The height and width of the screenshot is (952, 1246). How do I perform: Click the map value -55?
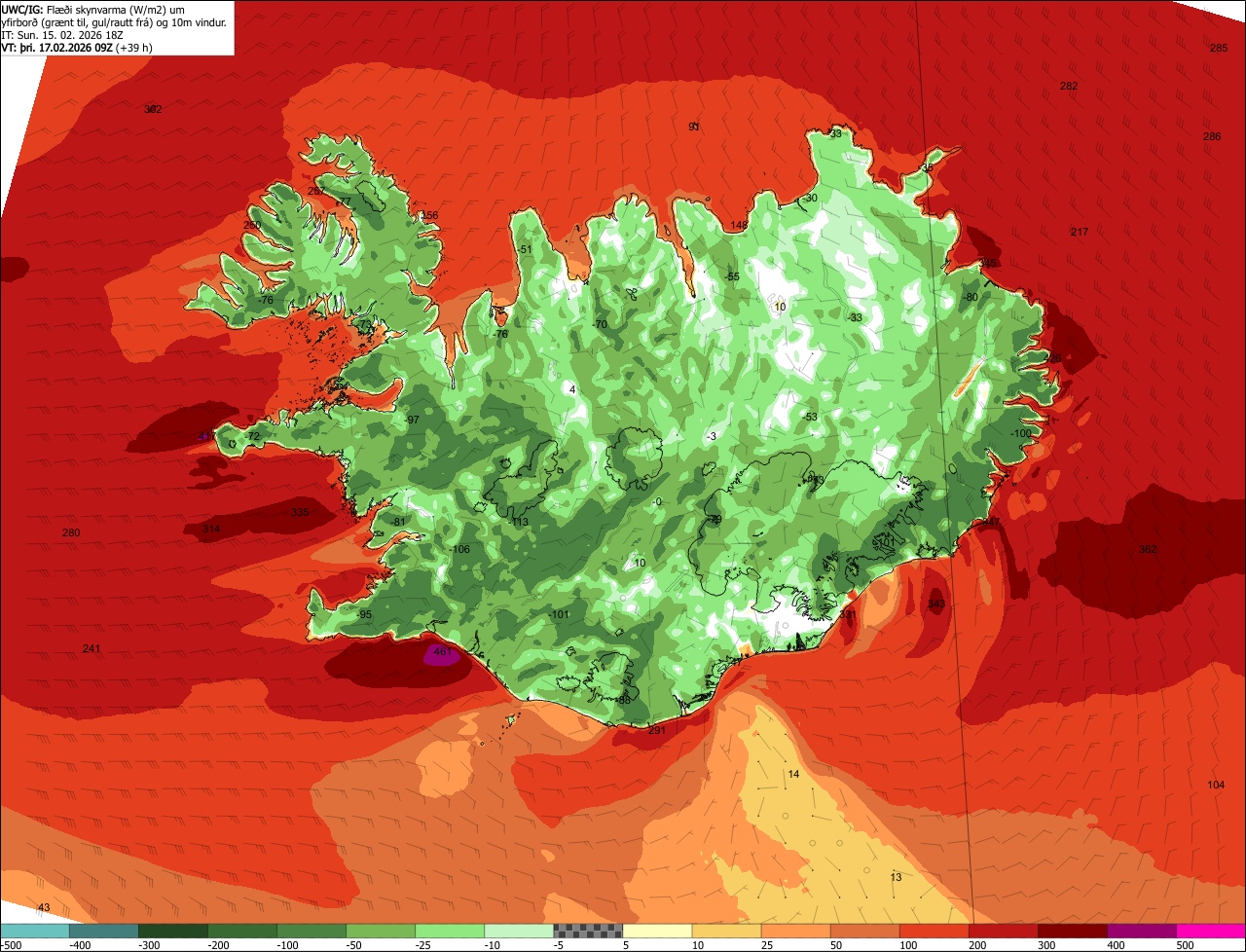coord(733,276)
